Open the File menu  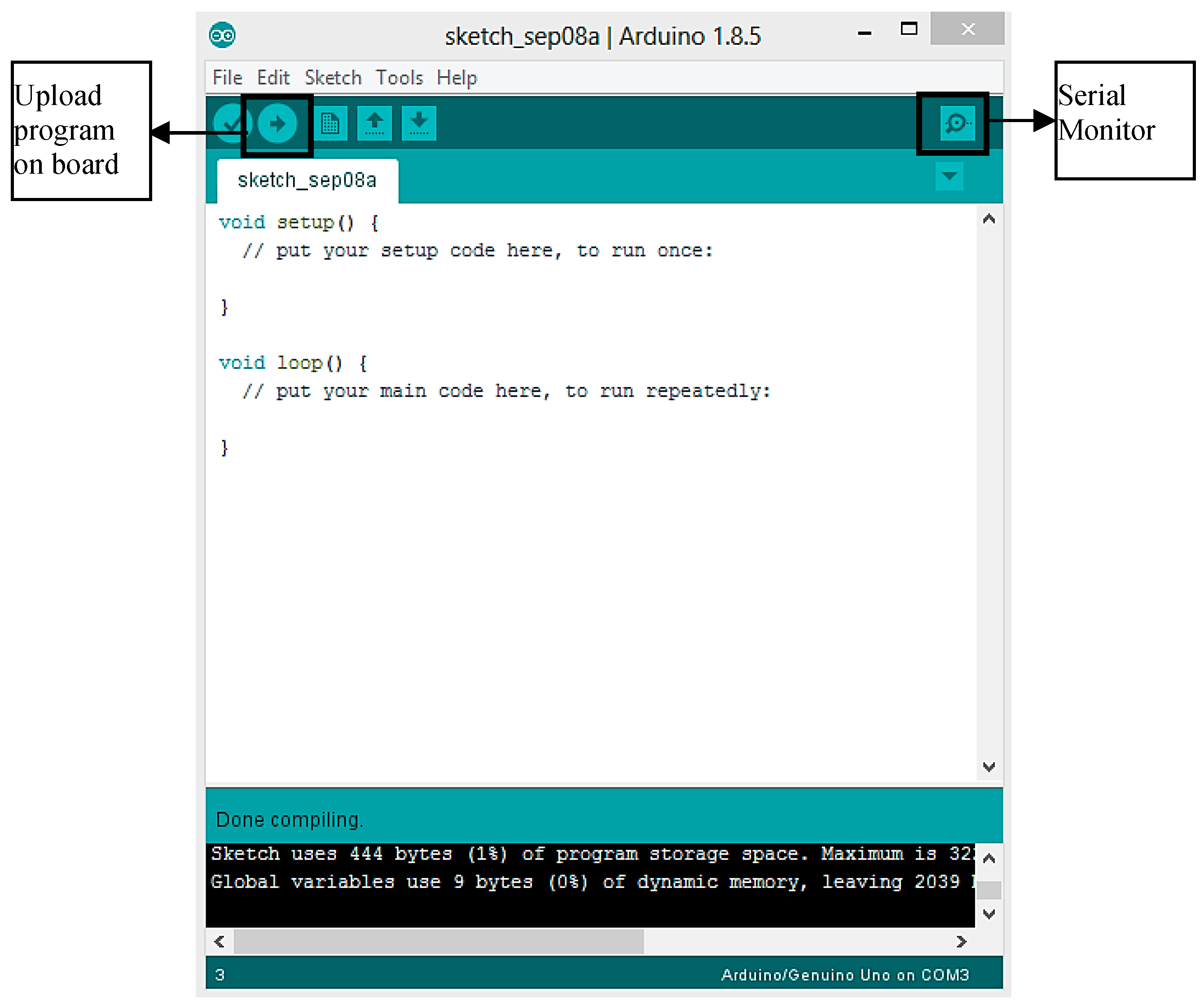(227, 77)
